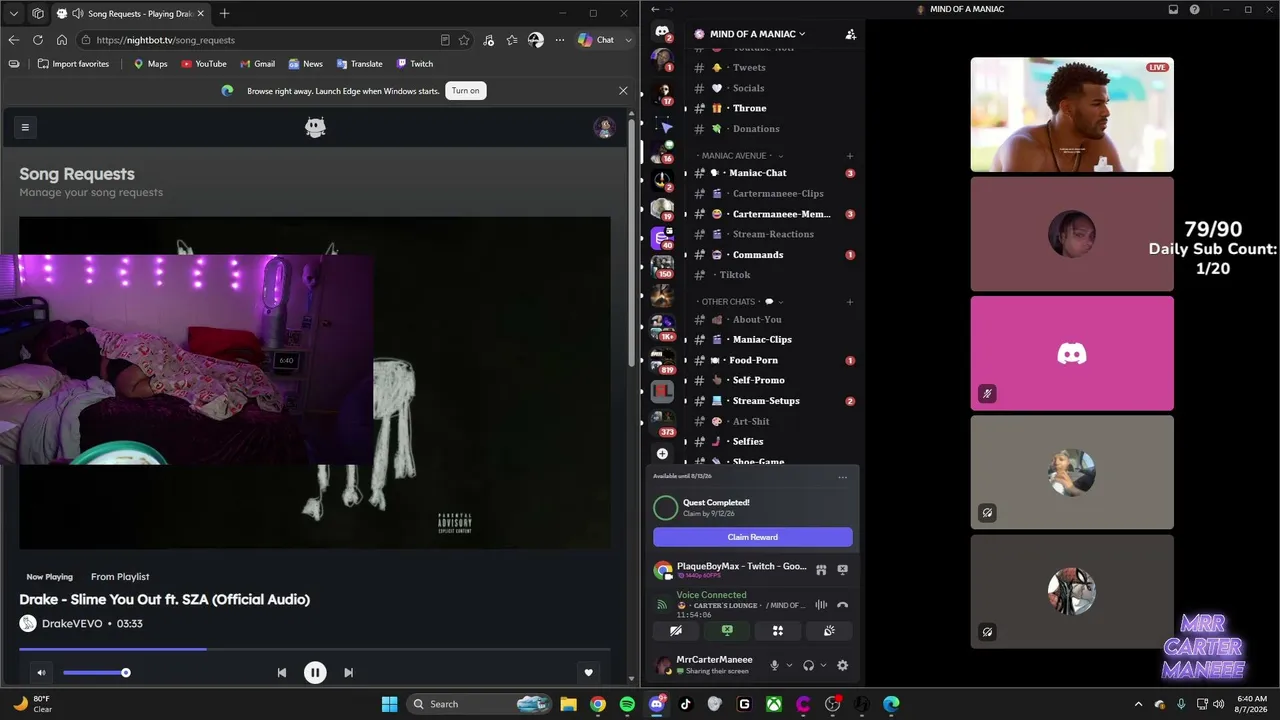Seek in the song progress bar
Viewport: 1280px width, 720px height.
314,649
